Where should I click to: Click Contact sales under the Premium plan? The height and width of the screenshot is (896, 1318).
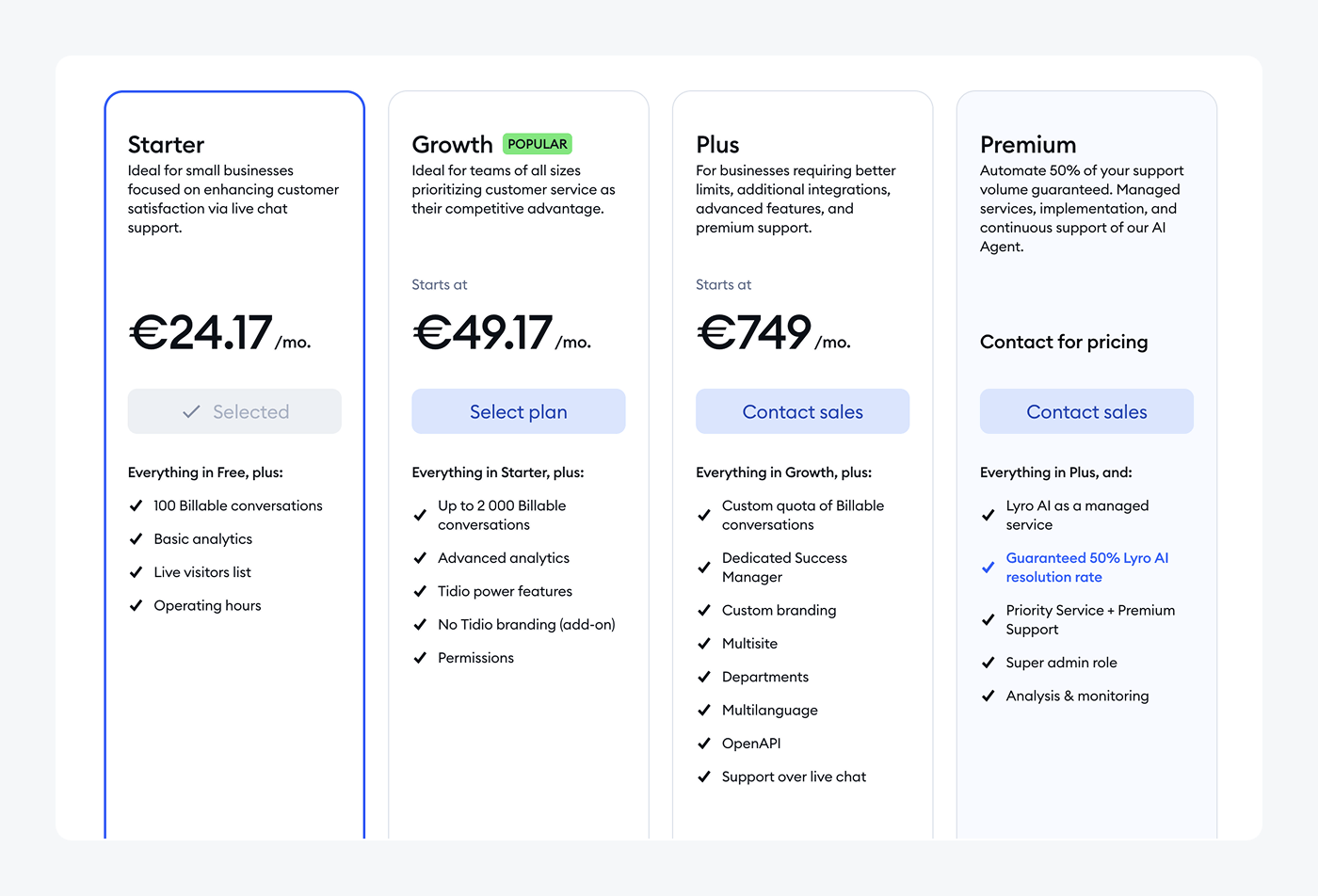click(1086, 411)
